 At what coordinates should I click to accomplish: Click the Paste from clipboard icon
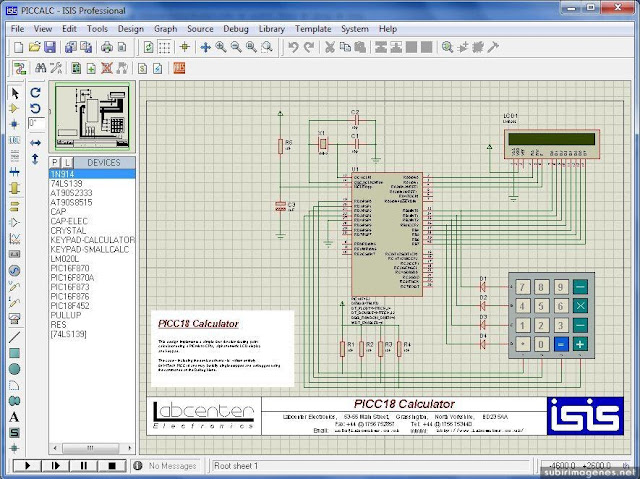click(x=360, y=47)
